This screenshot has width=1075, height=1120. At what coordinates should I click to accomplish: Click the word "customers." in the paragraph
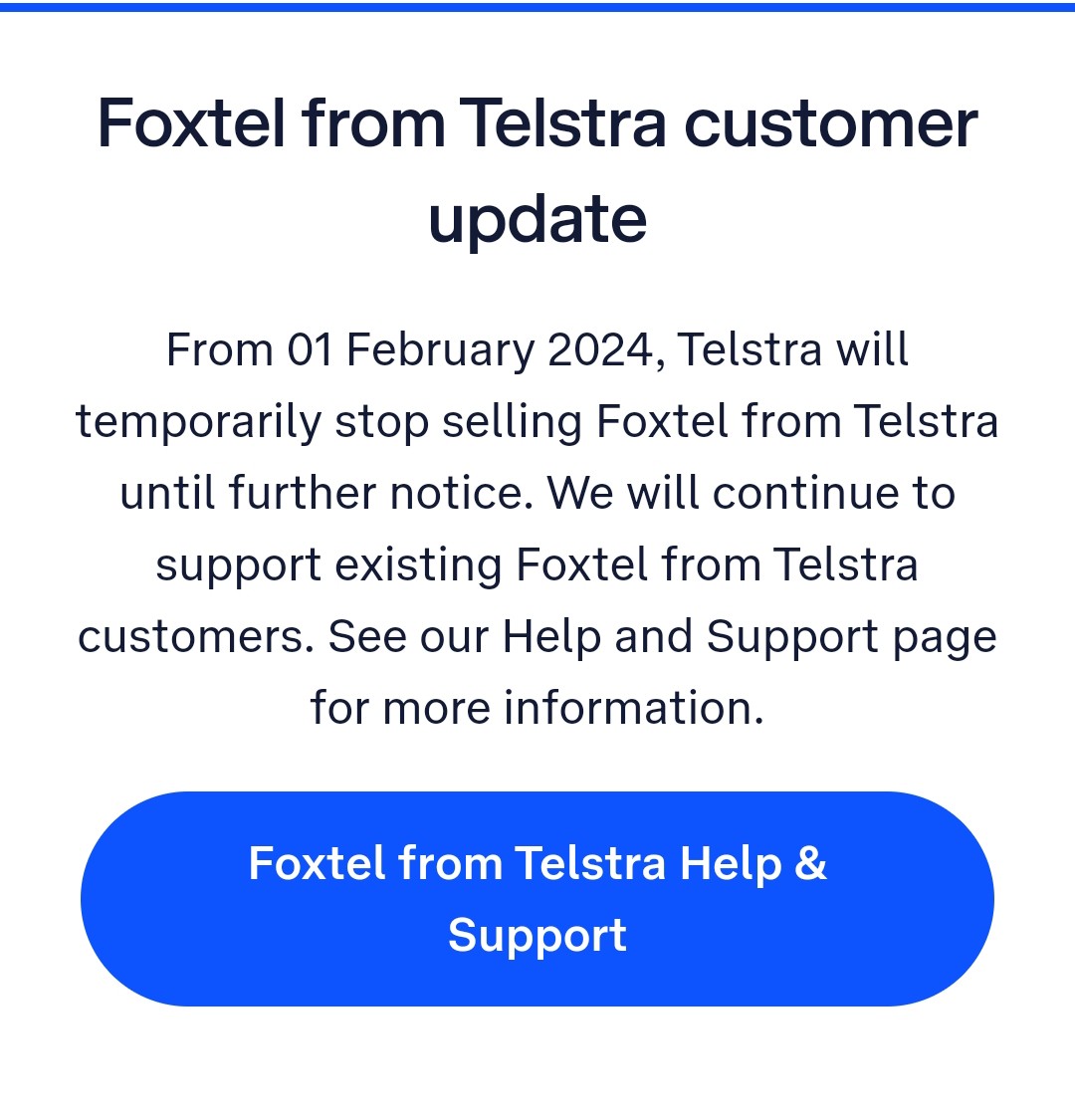click(195, 637)
